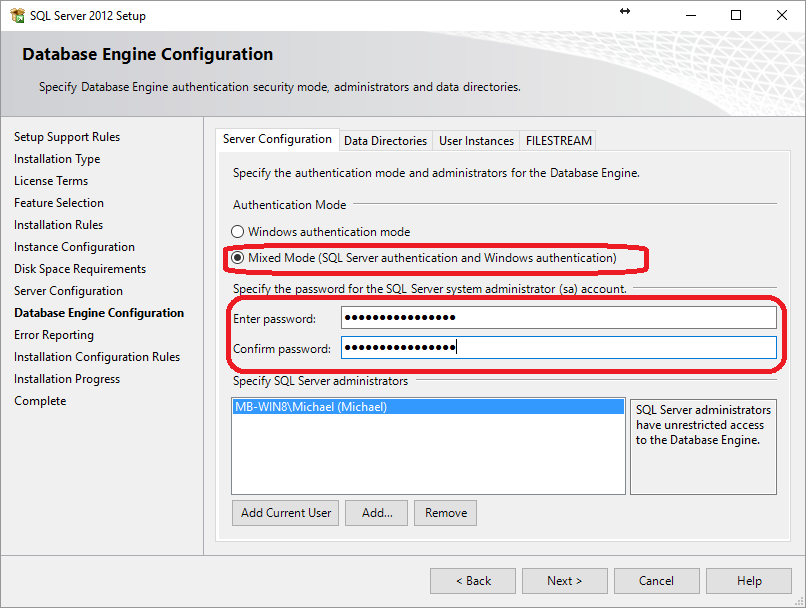Click License Terms step
809x610 pixels.
(51, 181)
